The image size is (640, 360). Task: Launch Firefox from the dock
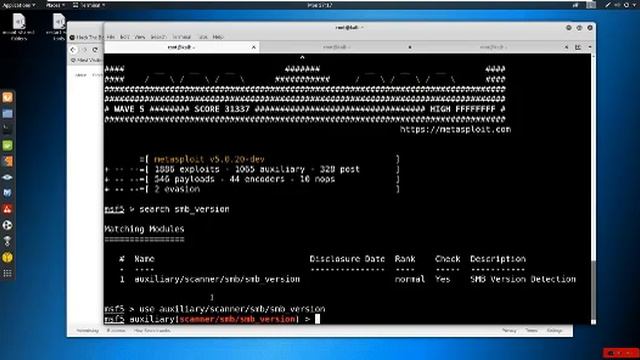coord(7,97)
